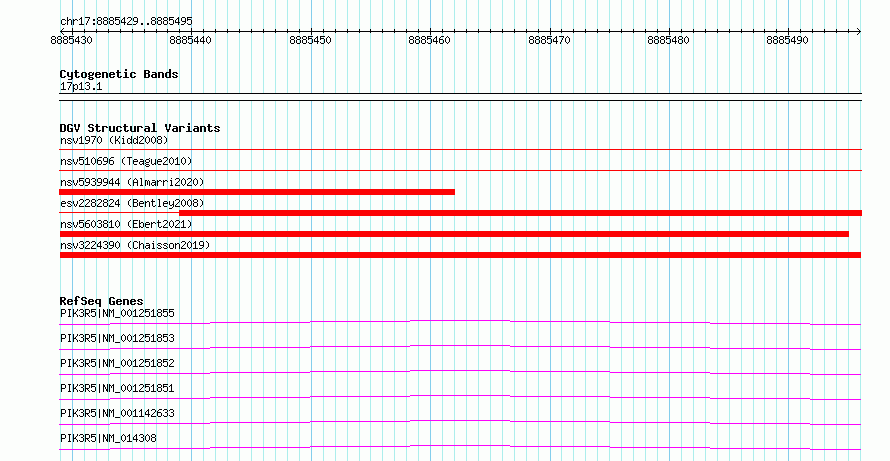Select the DGV Structural Variants track title
This screenshot has height=461, width=890.
(140, 128)
